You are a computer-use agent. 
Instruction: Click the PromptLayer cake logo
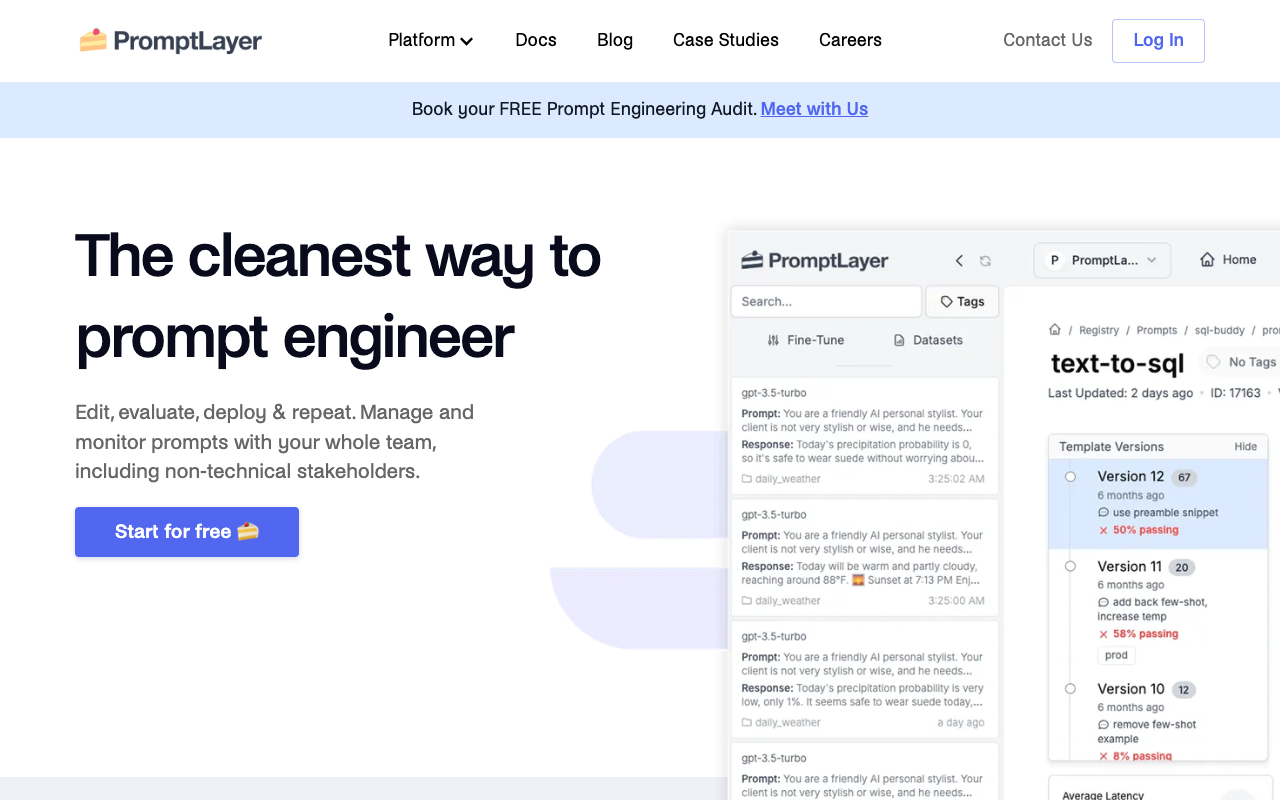pos(171,40)
